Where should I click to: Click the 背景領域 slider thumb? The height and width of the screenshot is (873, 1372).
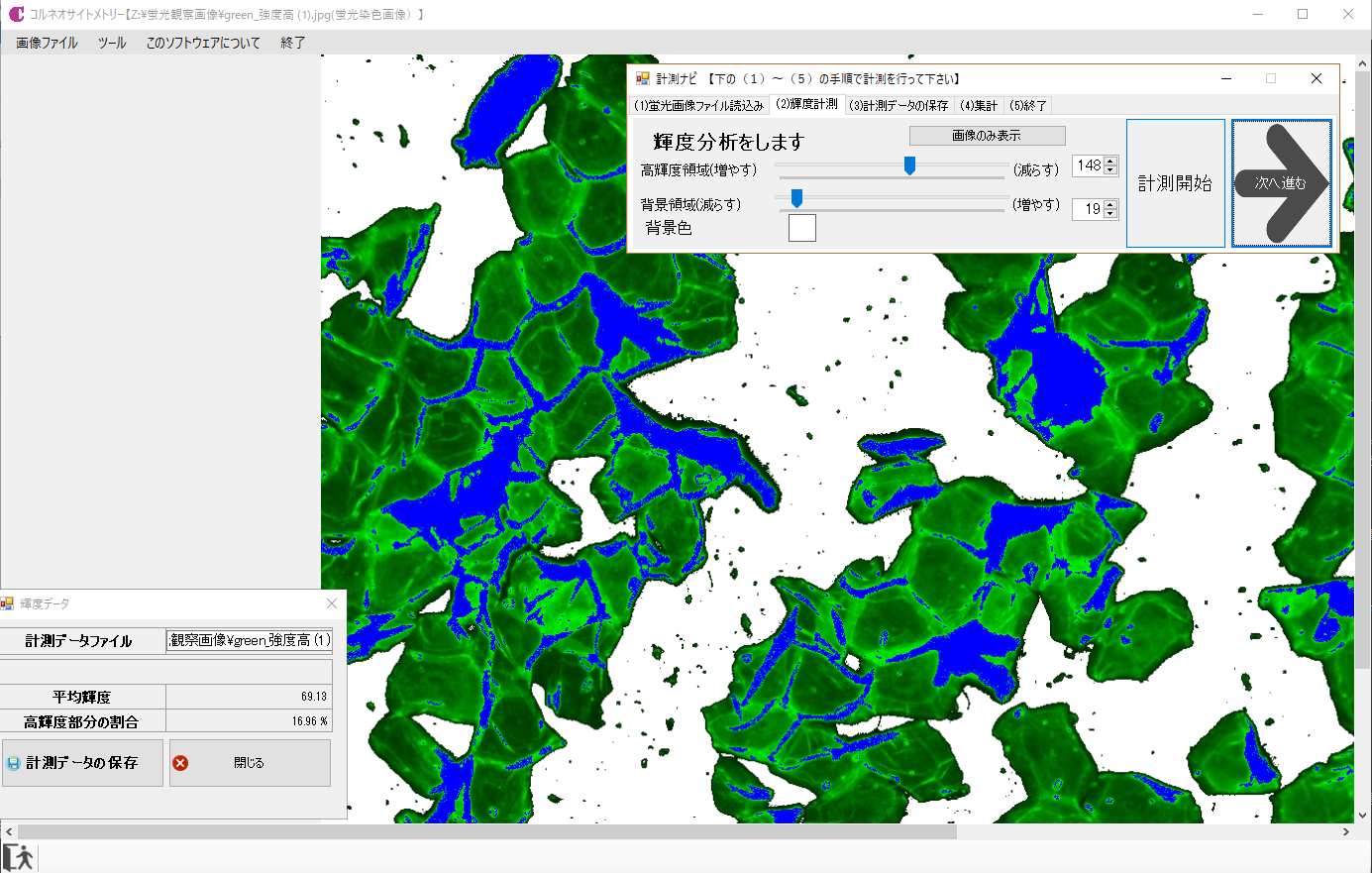pos(796,199)
